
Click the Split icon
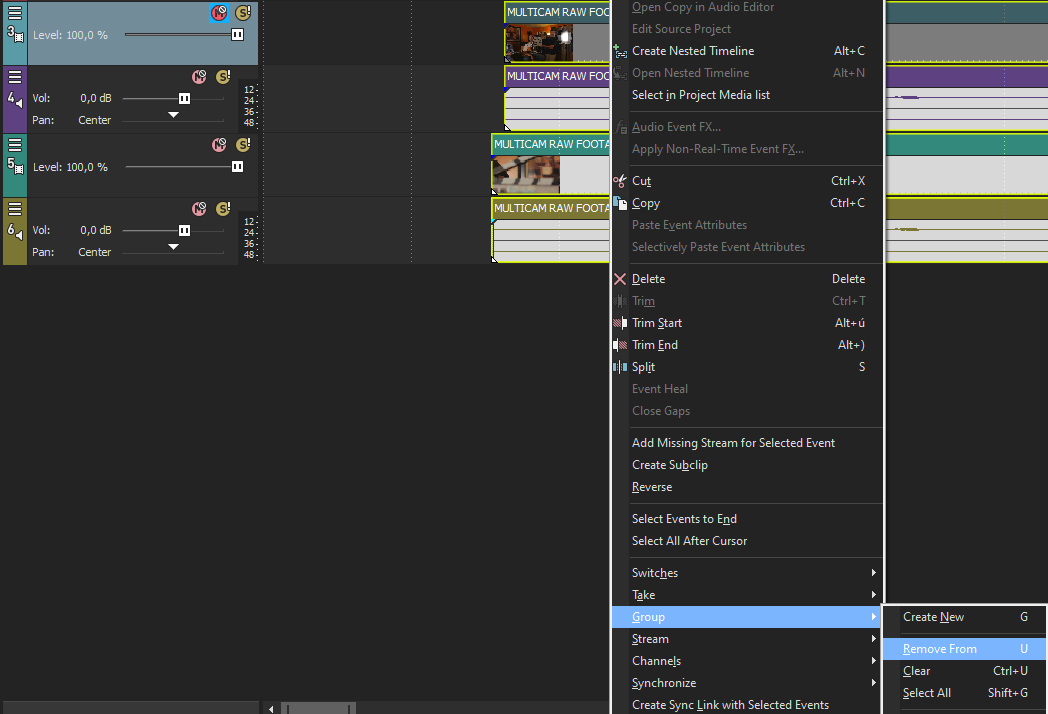pyautogui.click(x=620, y=367)
